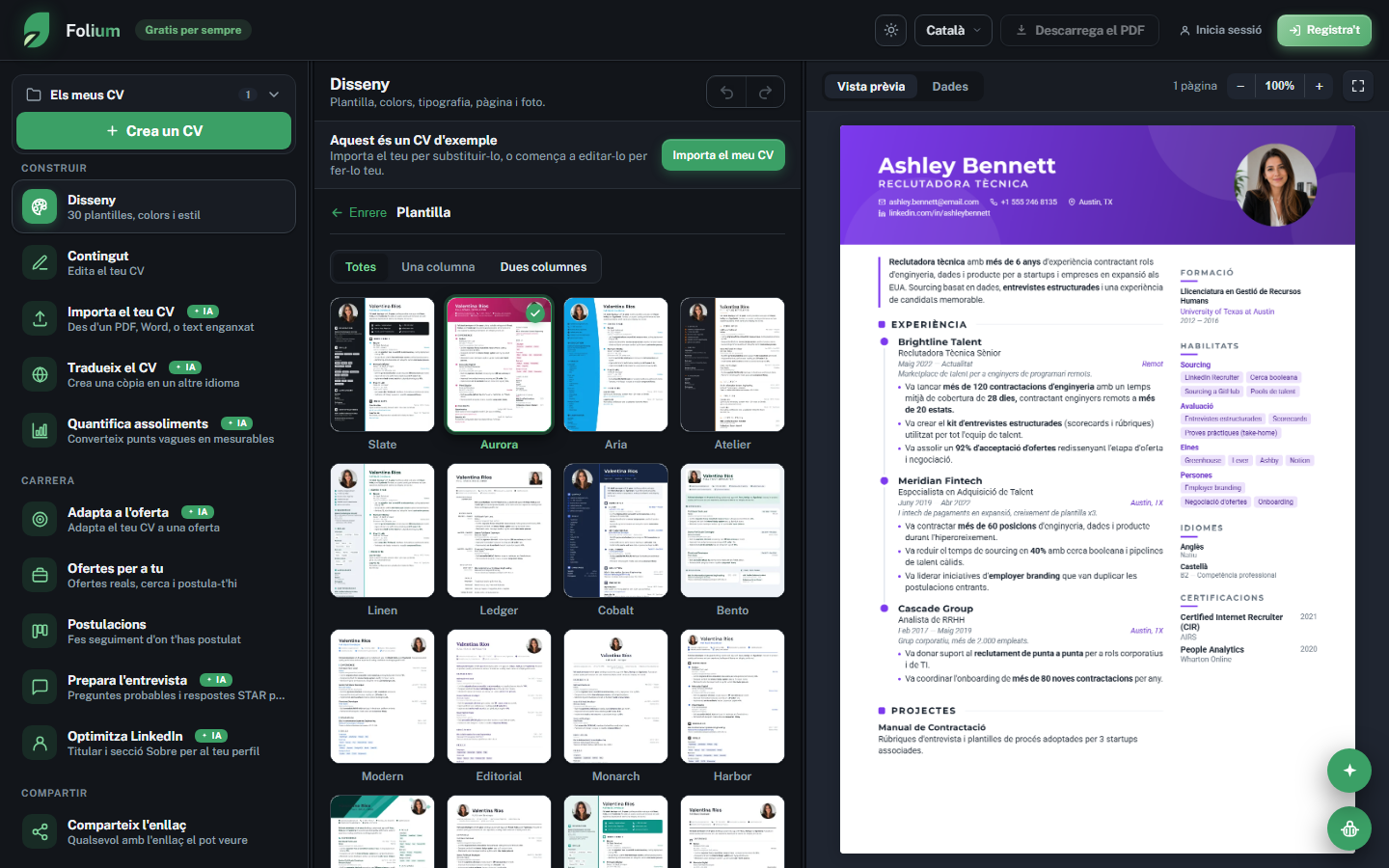This screenshot has width=1389, height=868.
Task: Click the Gratis per sempre badge
Action: (x=193, y=30)
